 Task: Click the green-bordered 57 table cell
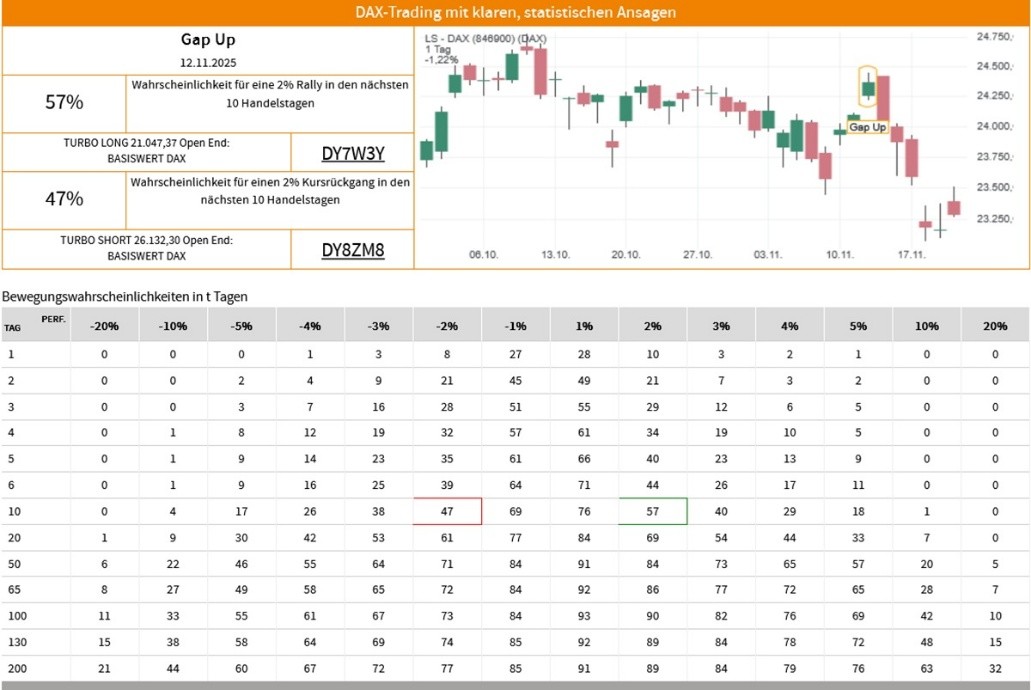(x=653, y=511)
